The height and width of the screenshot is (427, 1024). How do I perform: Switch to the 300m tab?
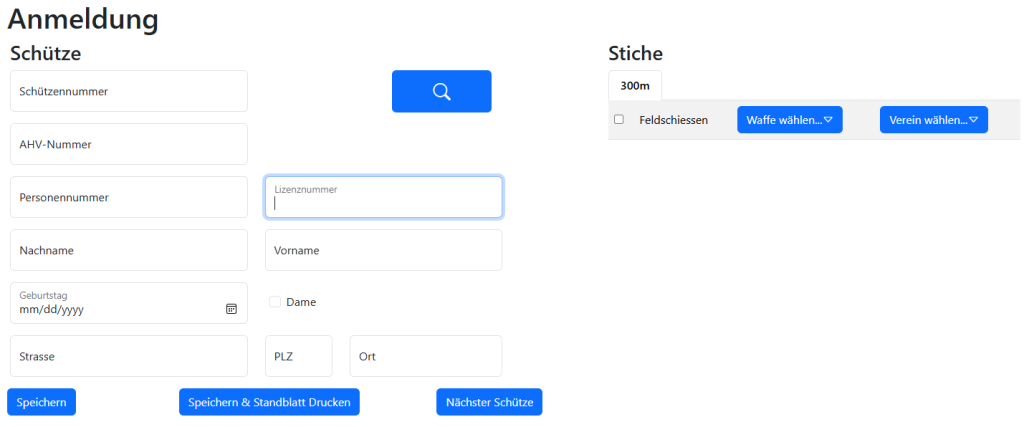(x=635, y=86)
